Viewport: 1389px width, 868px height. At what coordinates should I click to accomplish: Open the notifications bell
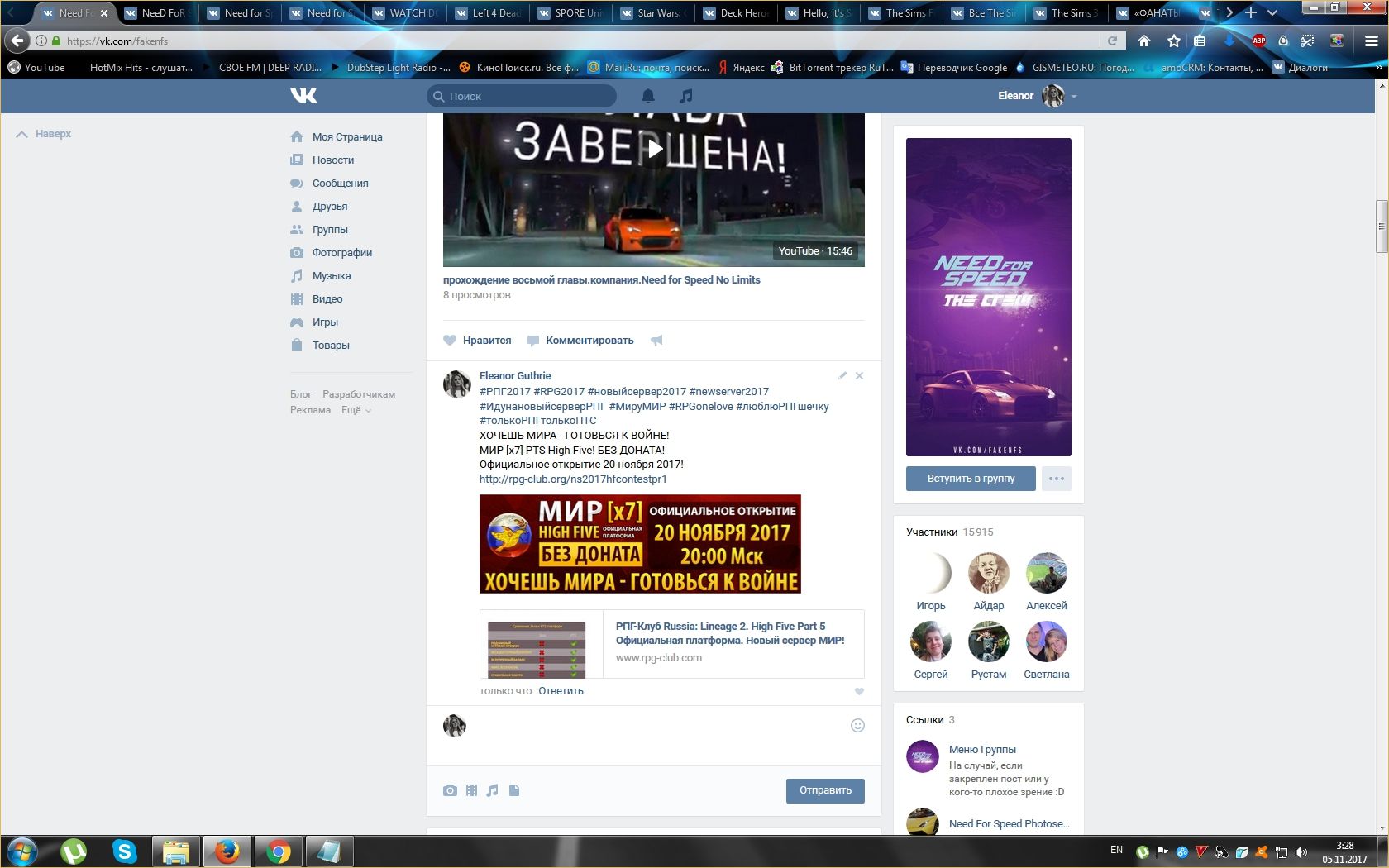(x=648, y=96)
